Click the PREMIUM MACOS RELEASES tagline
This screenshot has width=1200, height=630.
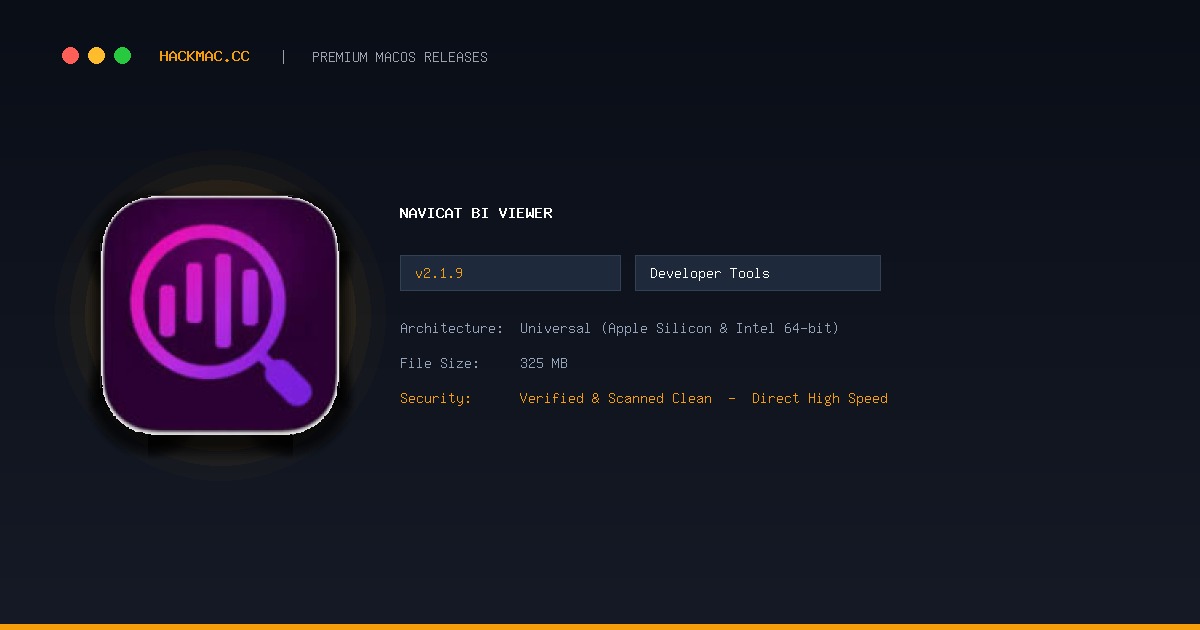tap(400, 57)
